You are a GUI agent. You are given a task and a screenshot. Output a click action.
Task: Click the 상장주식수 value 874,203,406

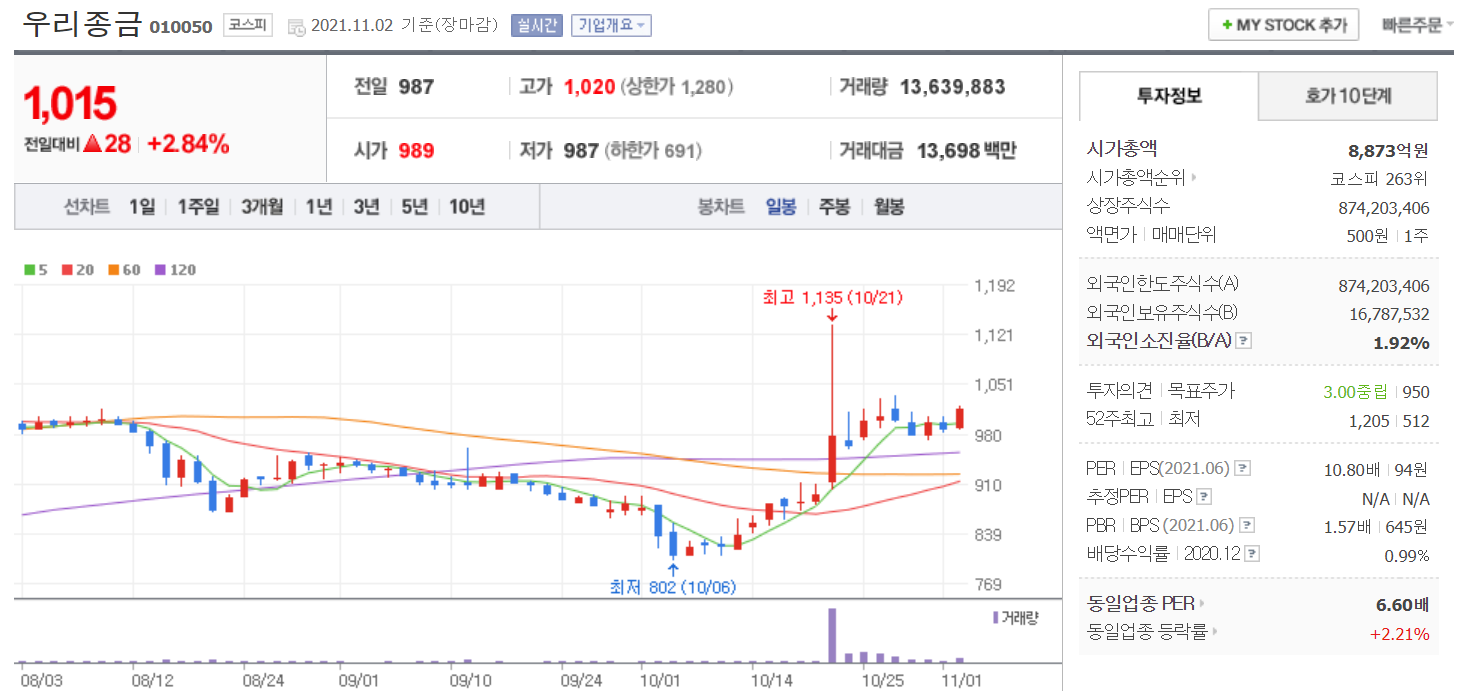coord(1384,208)
